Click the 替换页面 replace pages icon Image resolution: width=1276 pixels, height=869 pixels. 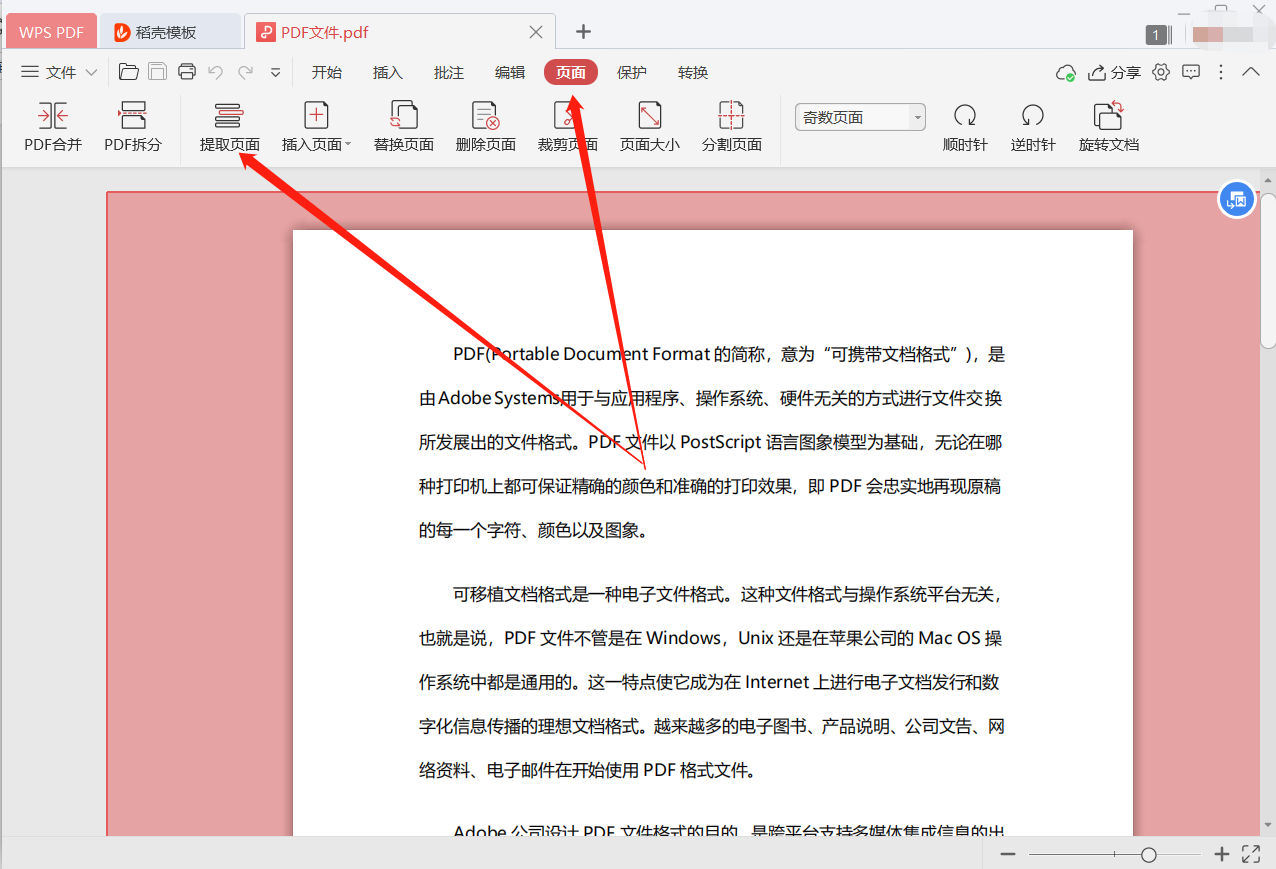[403, 126]
